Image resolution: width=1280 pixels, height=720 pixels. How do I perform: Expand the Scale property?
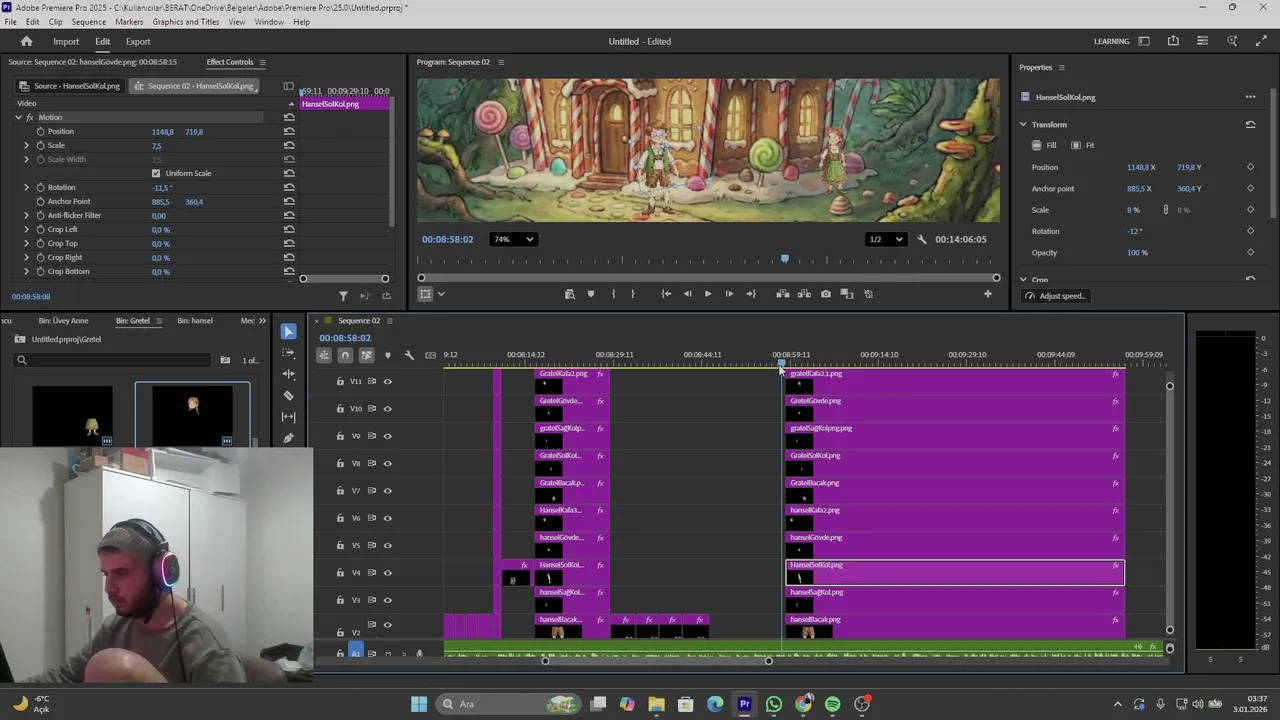[27, 146]
